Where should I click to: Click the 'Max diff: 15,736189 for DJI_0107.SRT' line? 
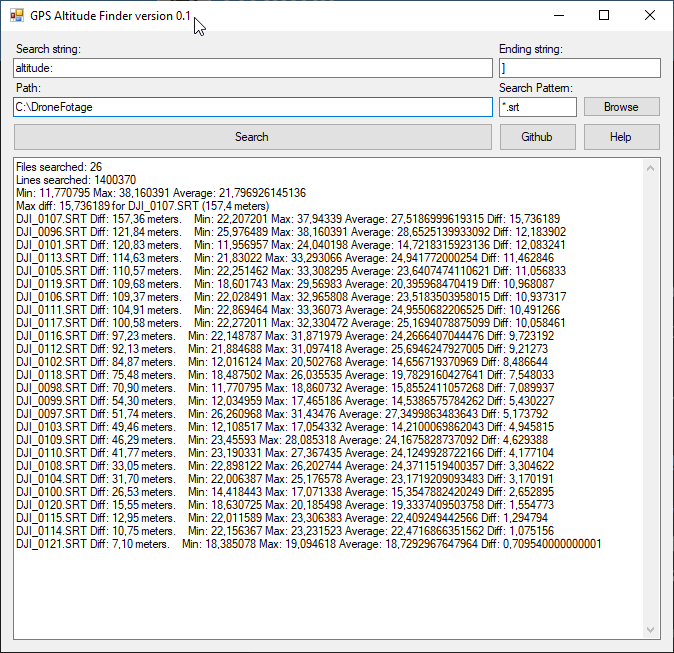142,206
